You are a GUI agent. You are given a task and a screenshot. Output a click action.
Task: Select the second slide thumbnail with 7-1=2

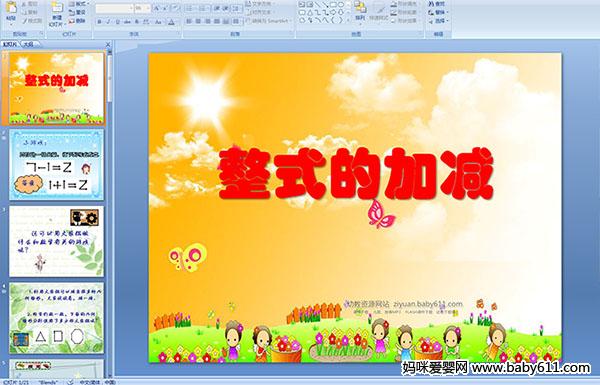[x=57, y=165]
